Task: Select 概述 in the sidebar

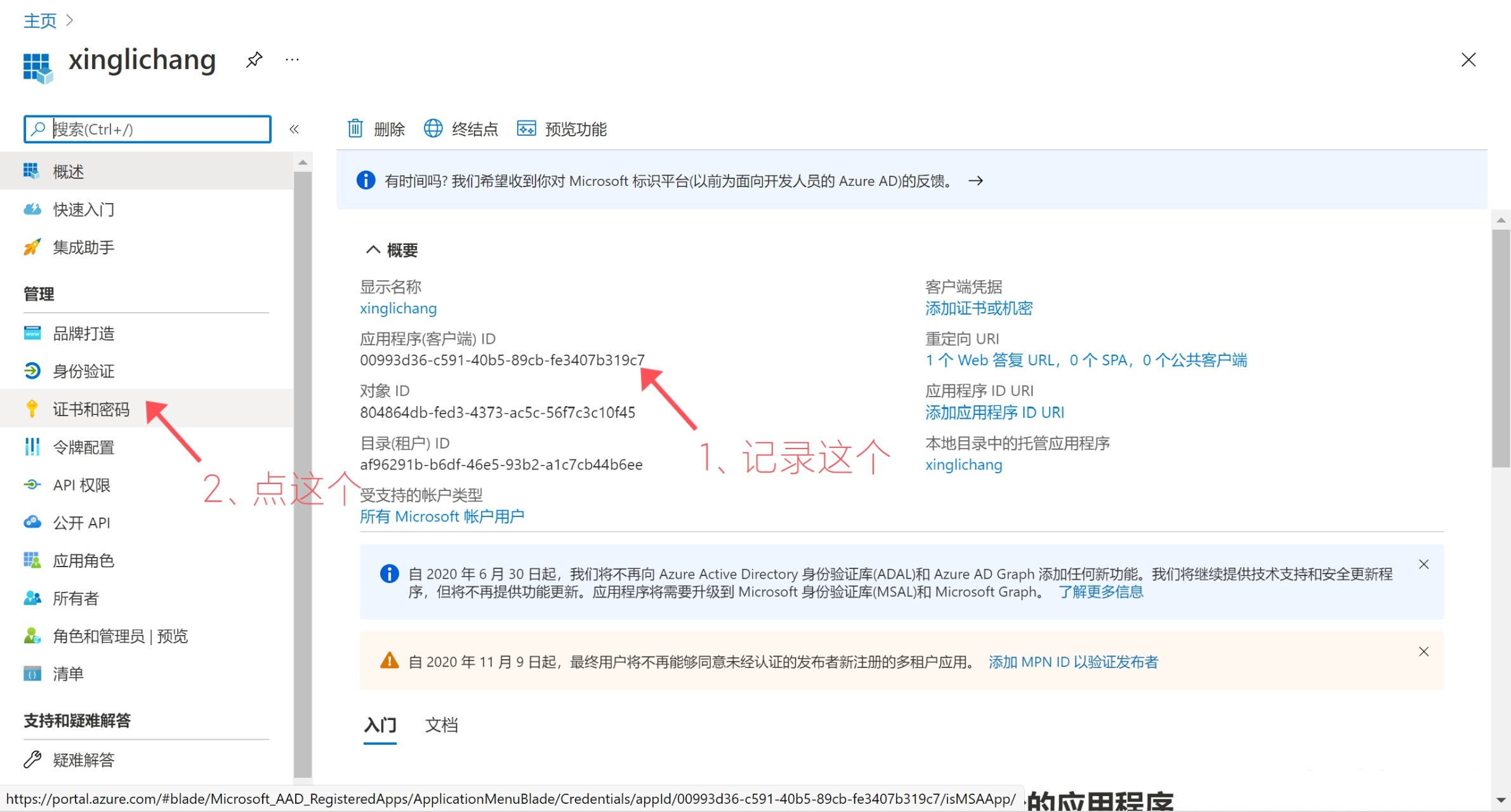Action: 147,171
